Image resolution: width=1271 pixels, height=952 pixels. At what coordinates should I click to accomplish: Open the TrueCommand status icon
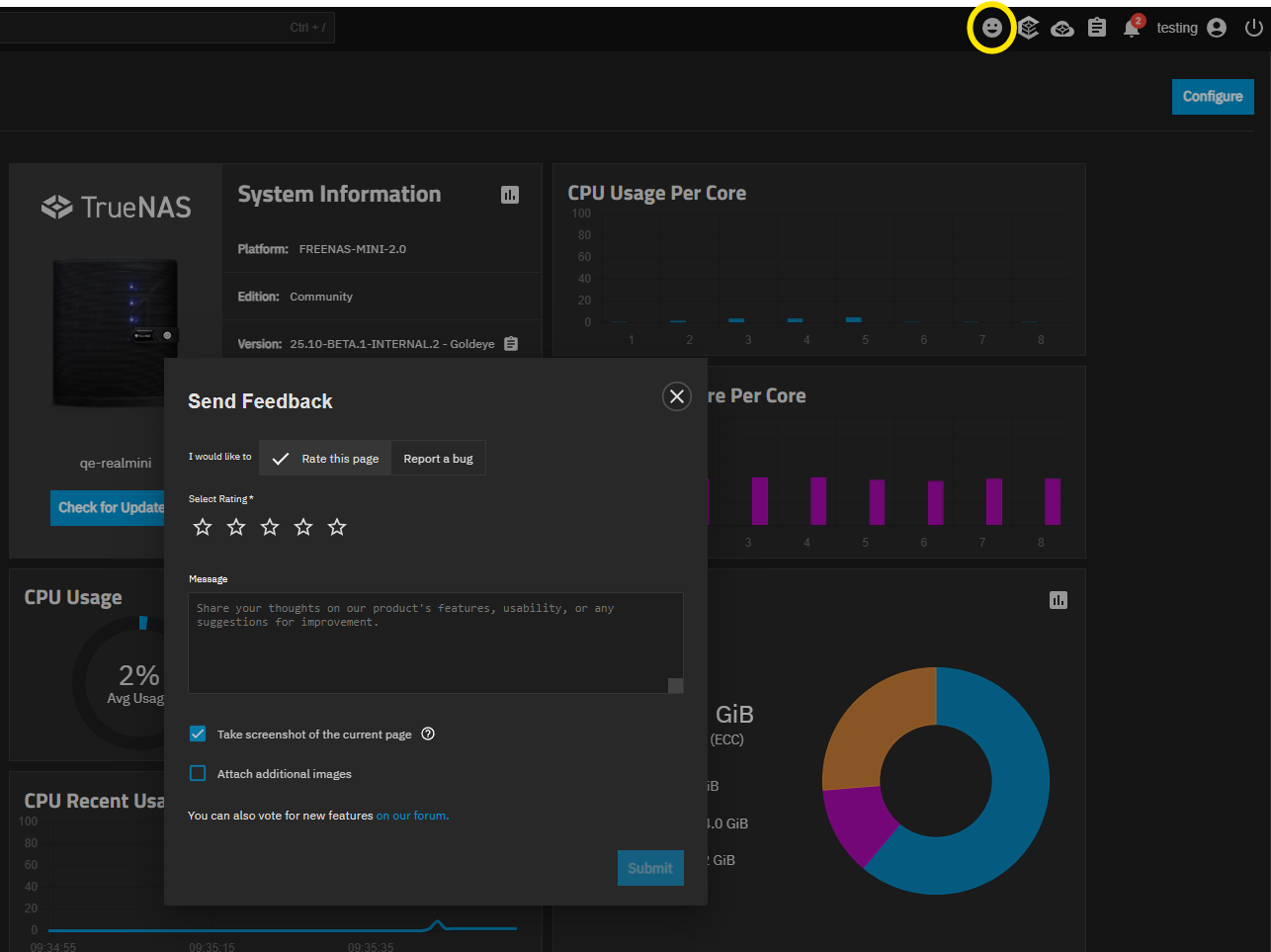click(x=1029, y=28)
